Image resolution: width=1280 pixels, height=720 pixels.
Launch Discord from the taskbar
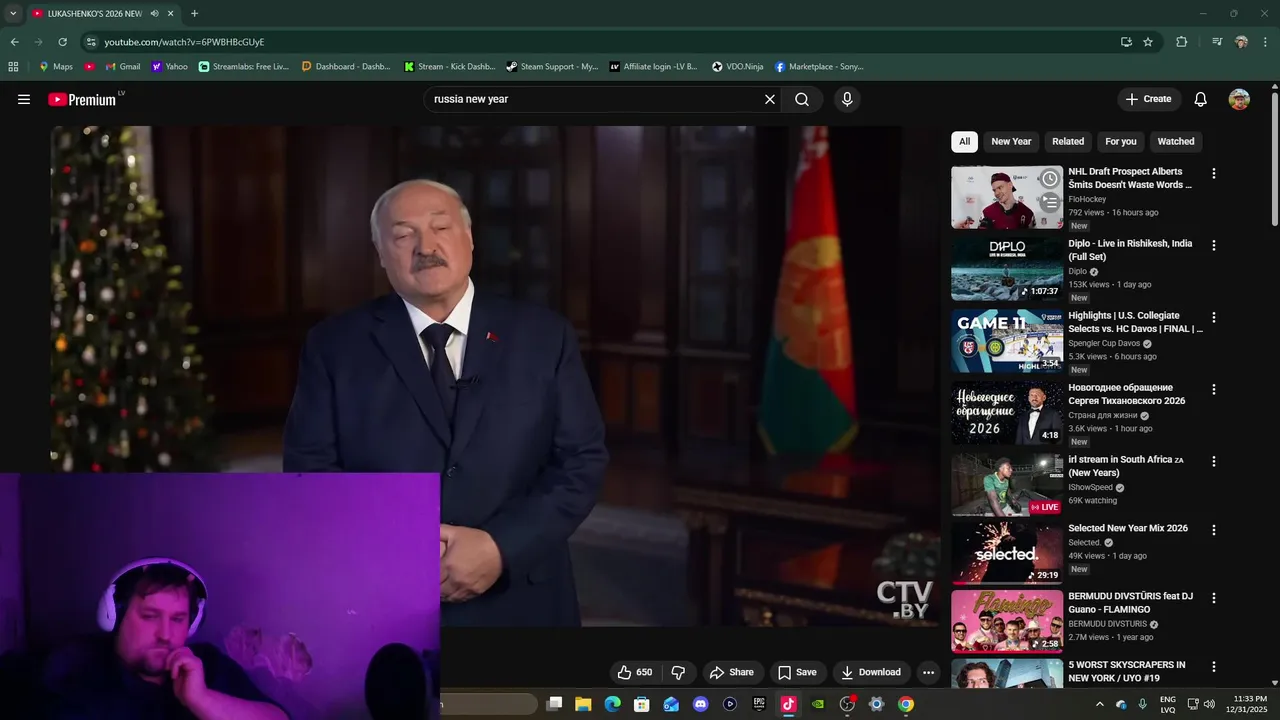pyautogui.click(x=700, y=704)
